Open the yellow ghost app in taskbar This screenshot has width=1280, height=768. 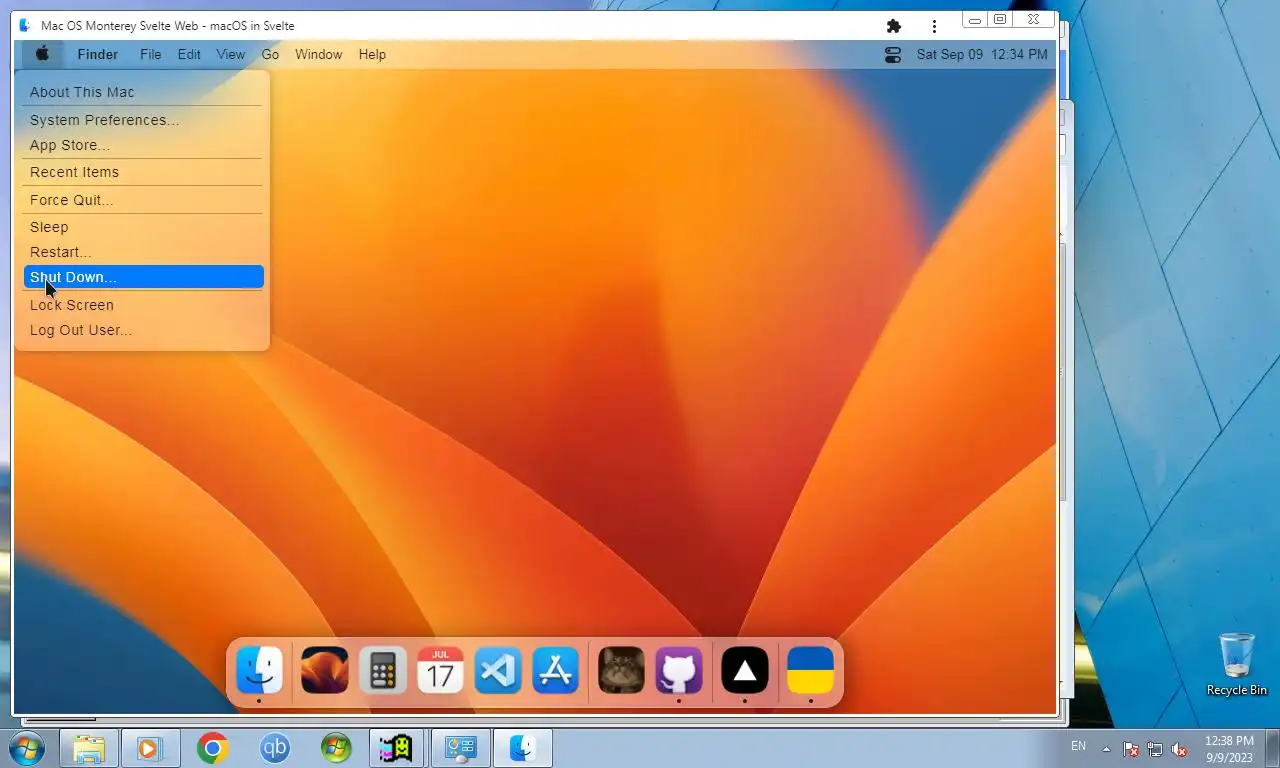point(397,748)
